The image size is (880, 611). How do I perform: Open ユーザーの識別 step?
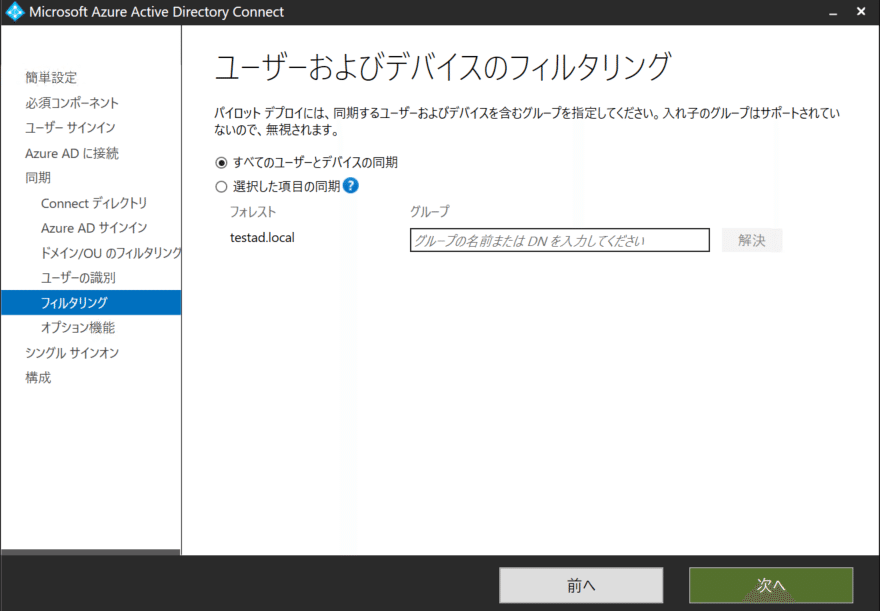point(78,278)
